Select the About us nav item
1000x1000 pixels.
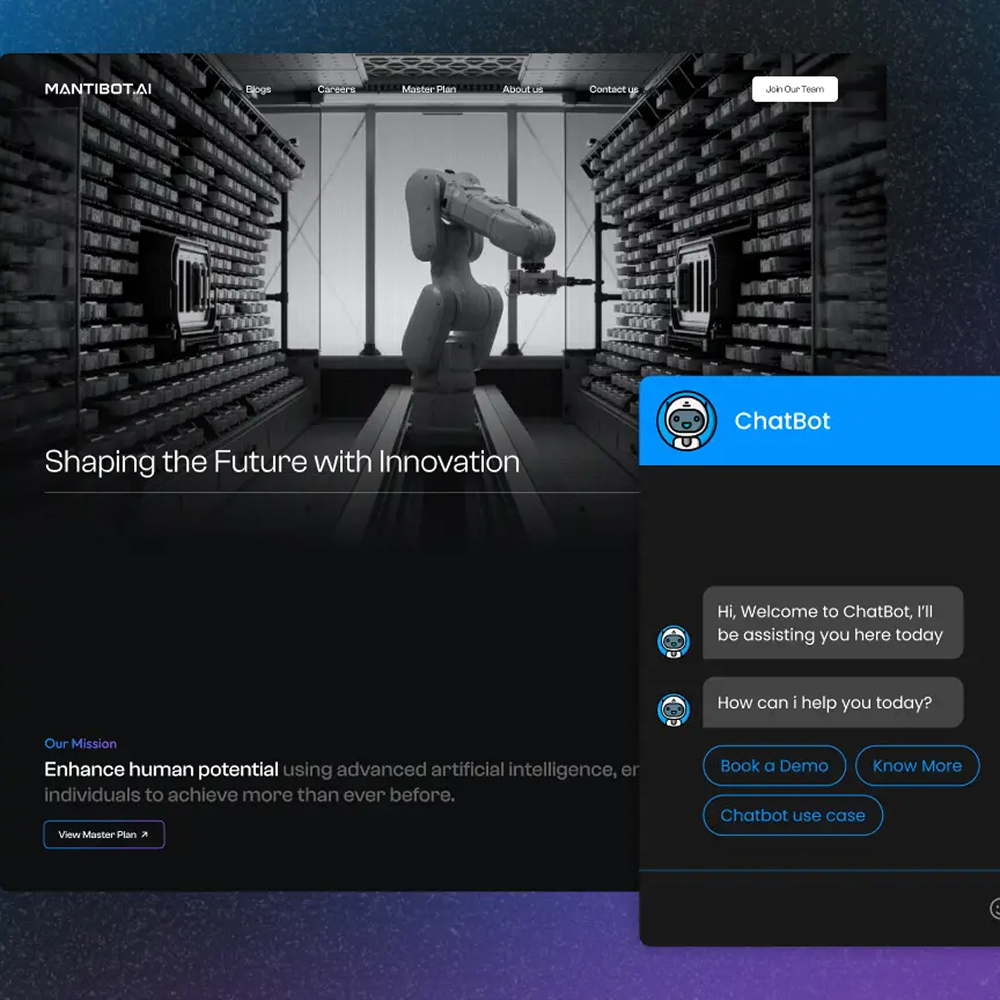click(x=523, y=90)
